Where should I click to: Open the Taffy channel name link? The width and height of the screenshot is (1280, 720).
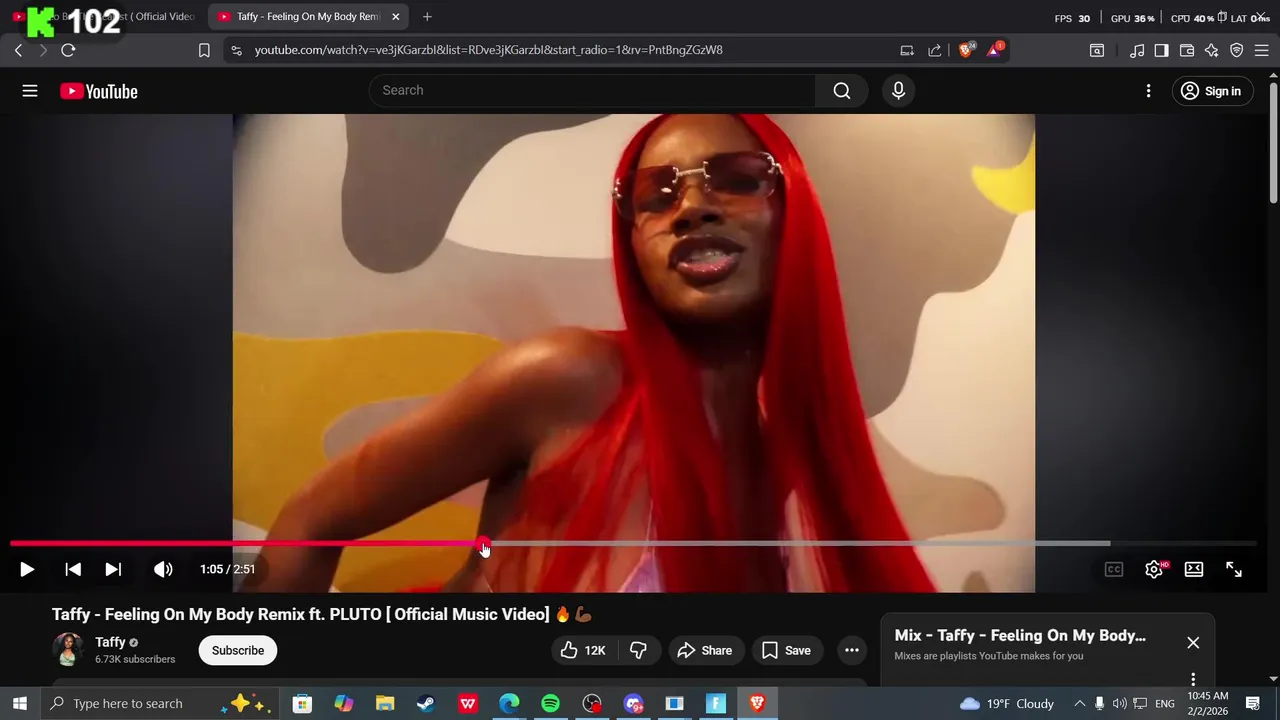click(x=110, y=642)
